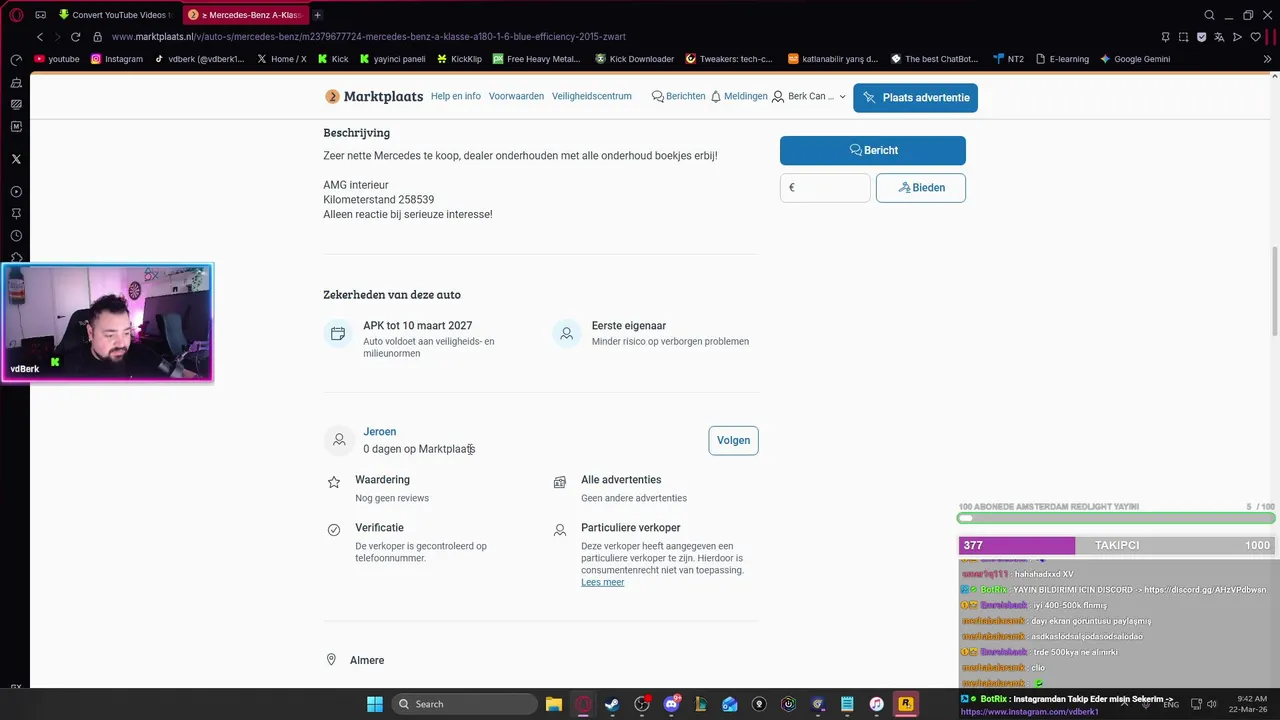1280x720 pixels.
Task: Click Plaats advertentie button
Action: [x=915, y=98]
